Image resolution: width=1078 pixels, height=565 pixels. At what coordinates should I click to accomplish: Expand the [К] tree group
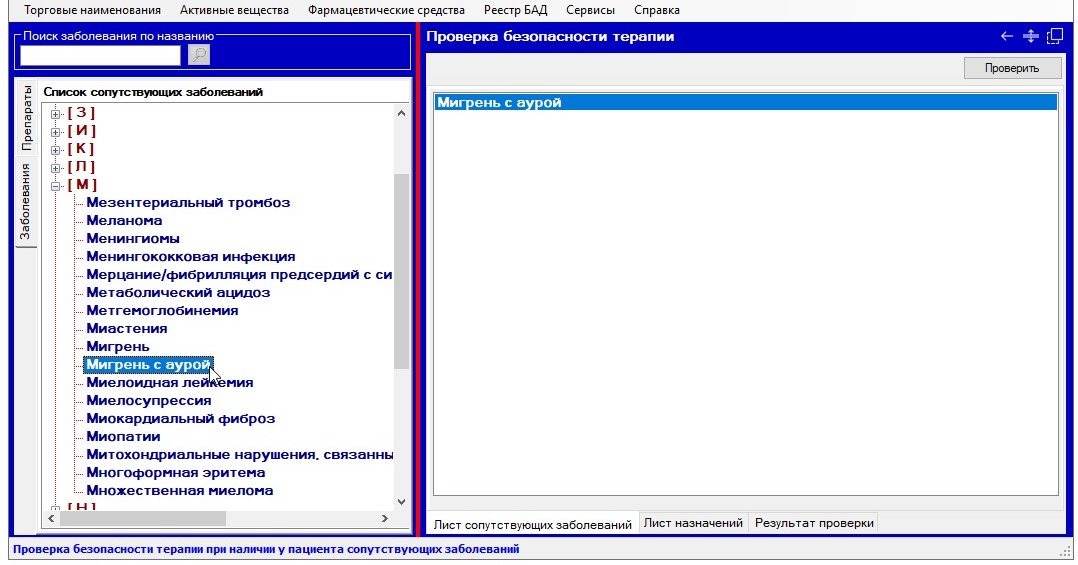pos(56,149)
